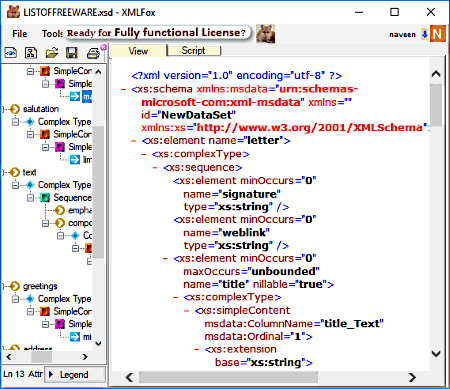Click the XML view toolbar icon
This screenshot has height=389, width=450.
(11, 53)
